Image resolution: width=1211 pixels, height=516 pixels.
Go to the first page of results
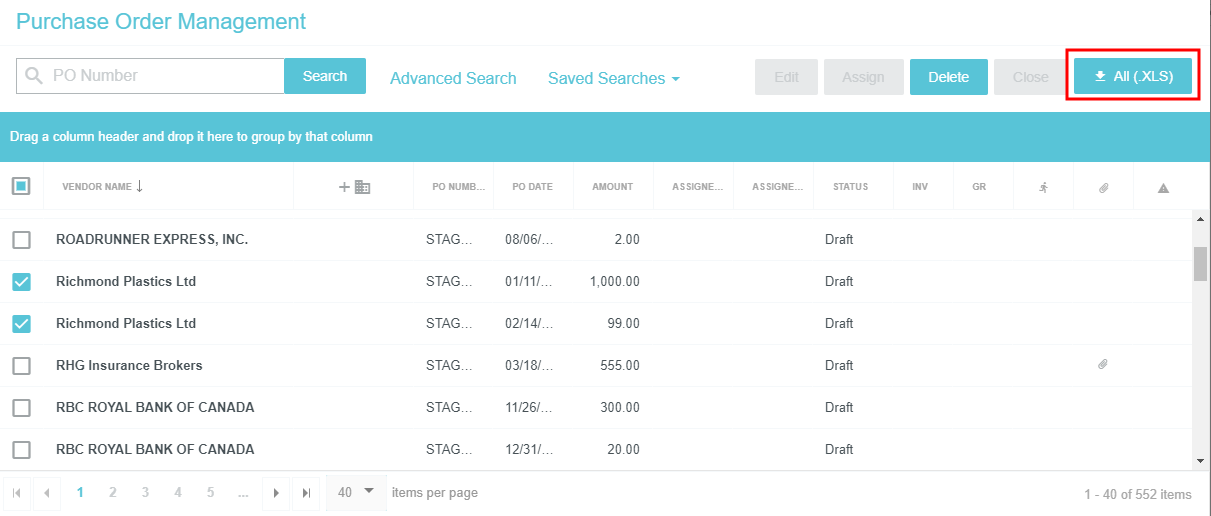[17, 493]
